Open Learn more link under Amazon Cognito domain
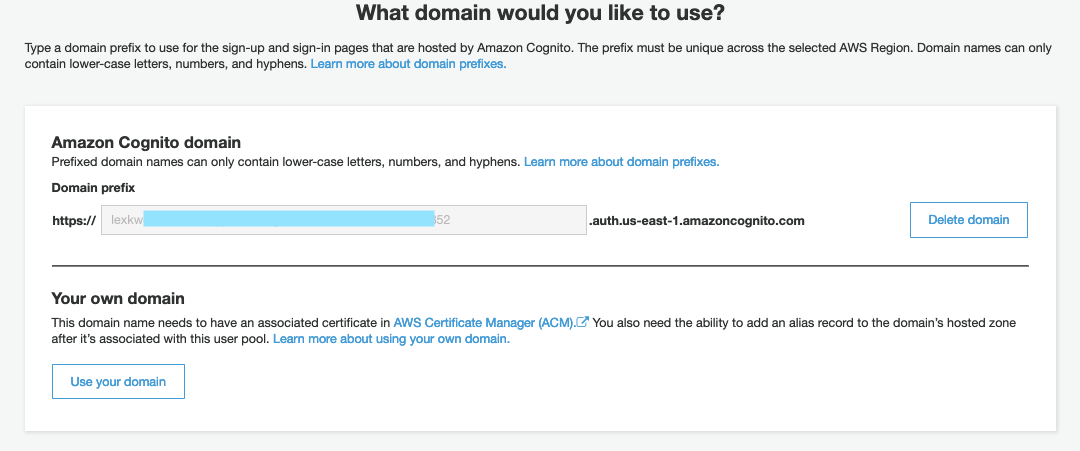This screenshot has height=451, width=1080. (621, 162)
